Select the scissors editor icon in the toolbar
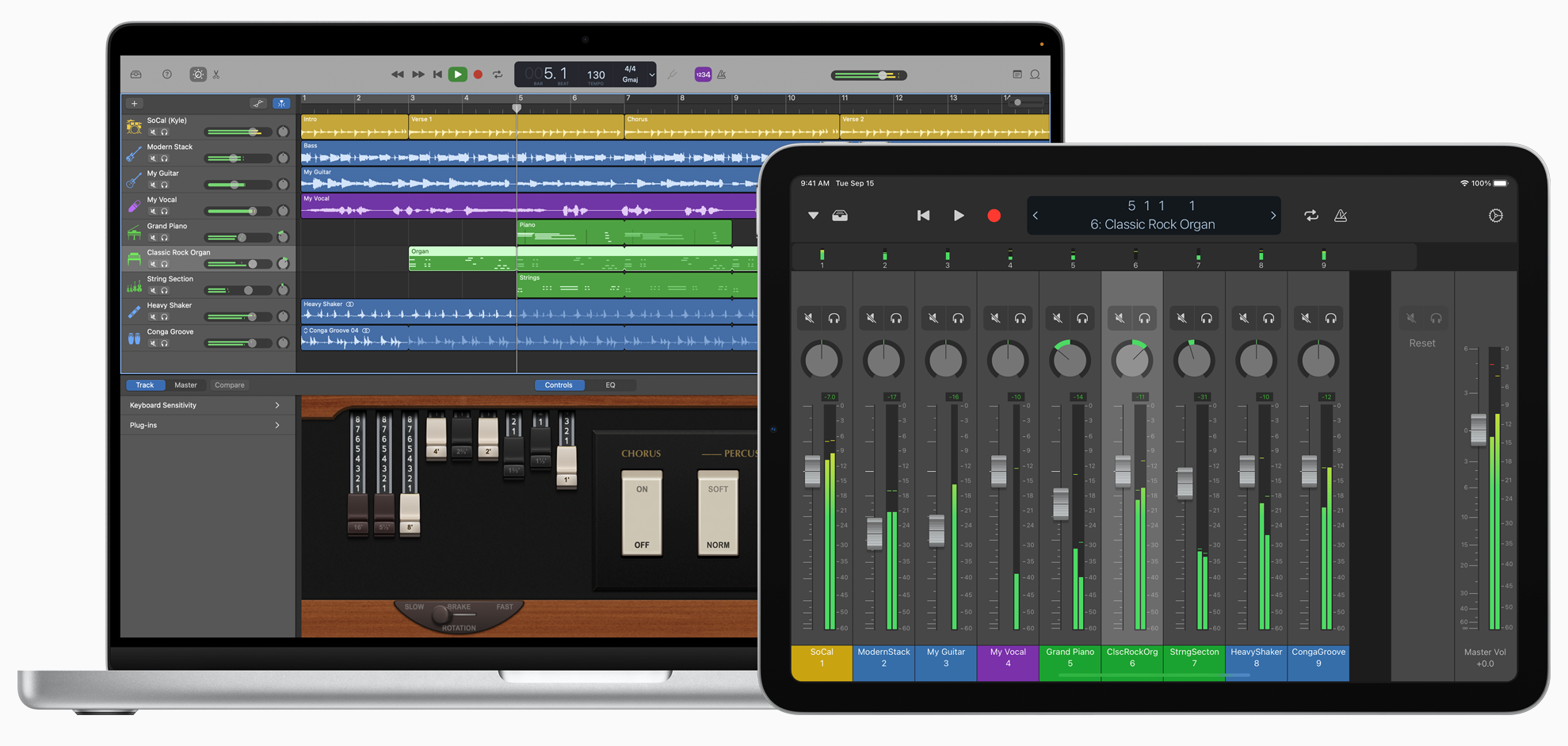The height and width of the screenshot is (746, 1568). click(x=216, y=74)
